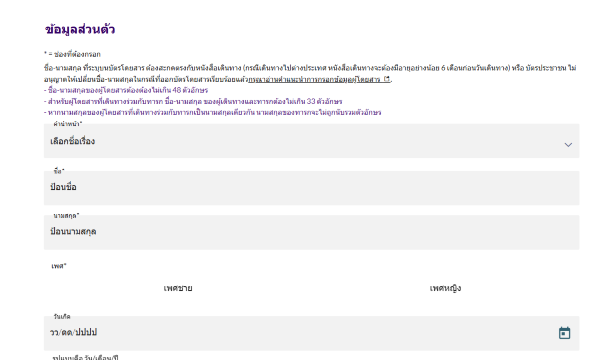Click external-link icon beside guidelines link
Viewport: 608px width, 360px height.
tap(387, 79)
